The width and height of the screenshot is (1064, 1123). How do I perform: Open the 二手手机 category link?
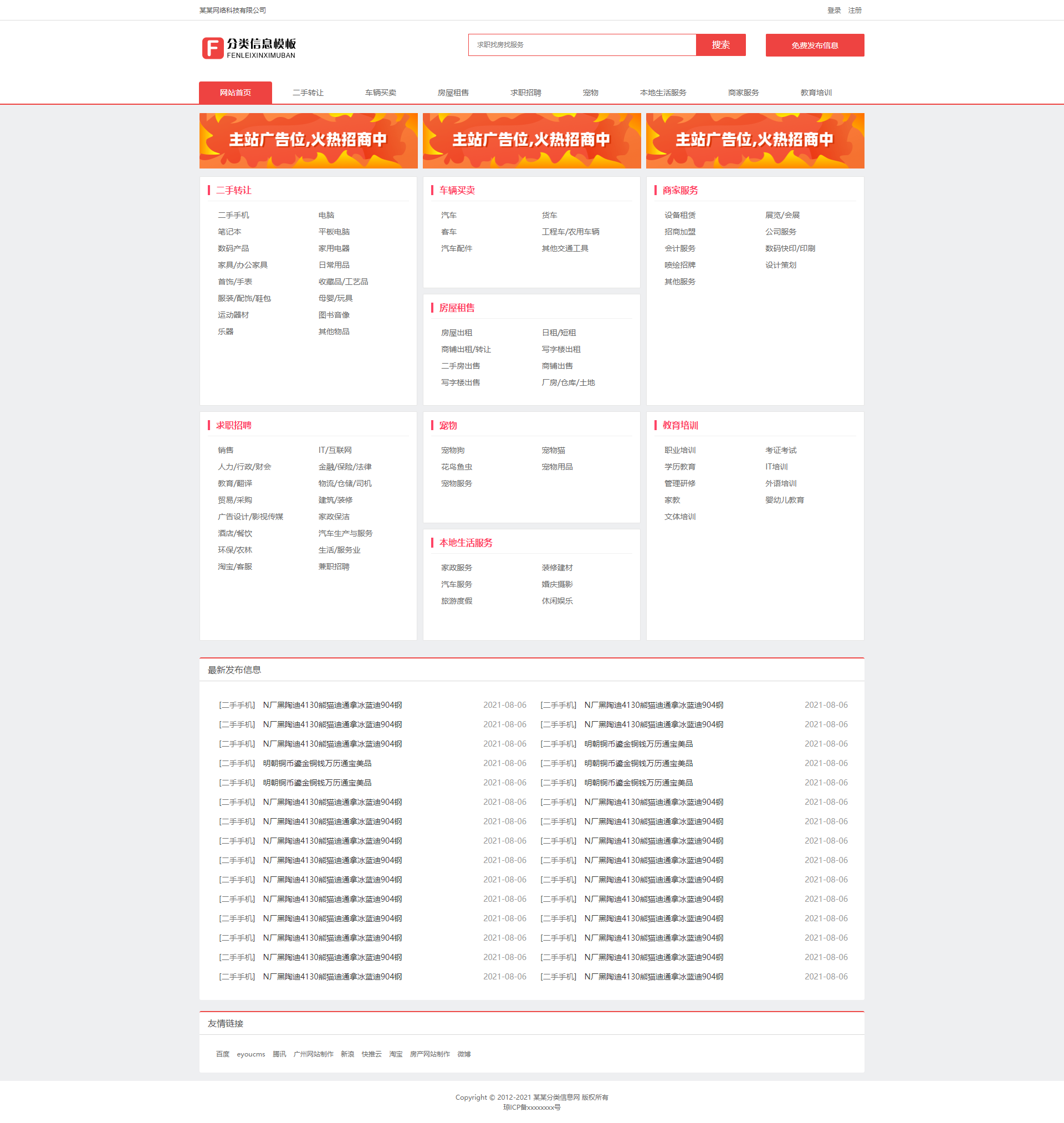pyautogui.click(x=233, y=215)
